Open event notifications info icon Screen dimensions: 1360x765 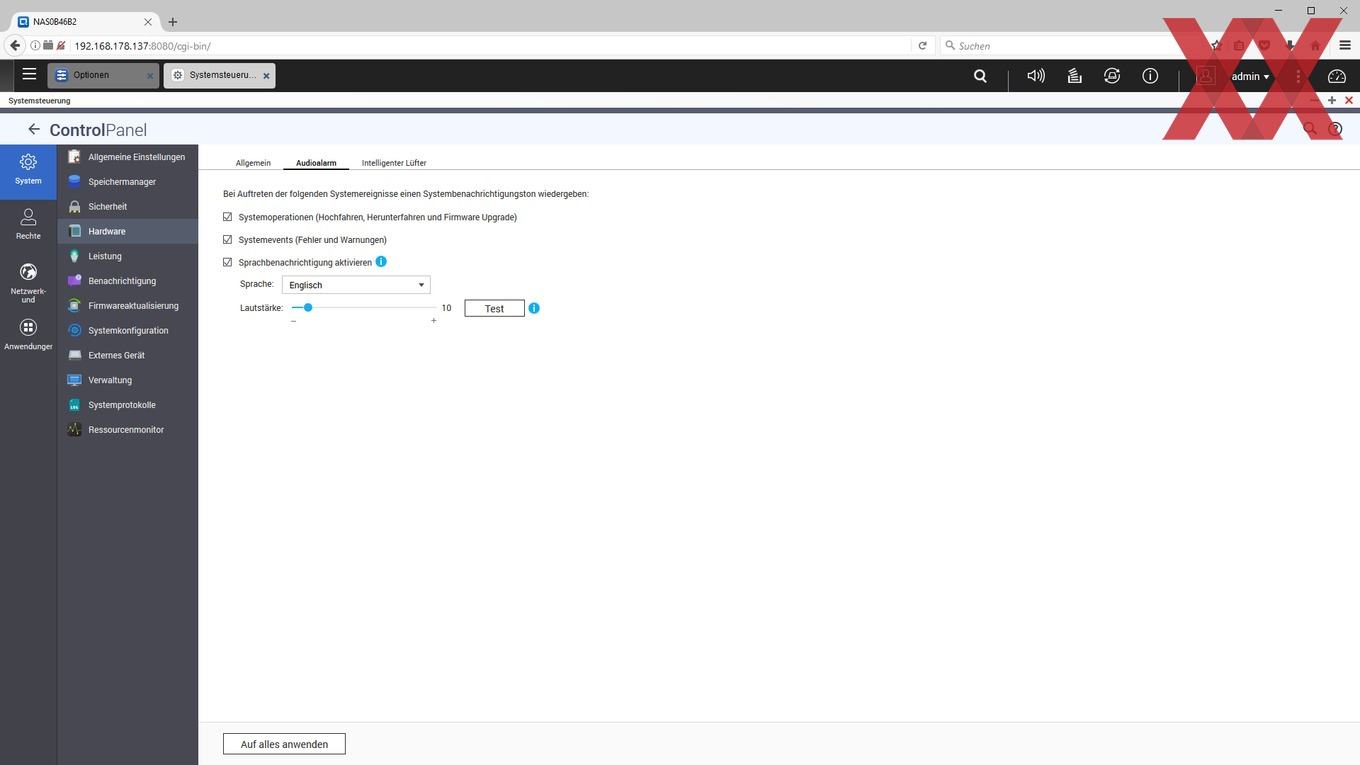(x=1150, y=76)
